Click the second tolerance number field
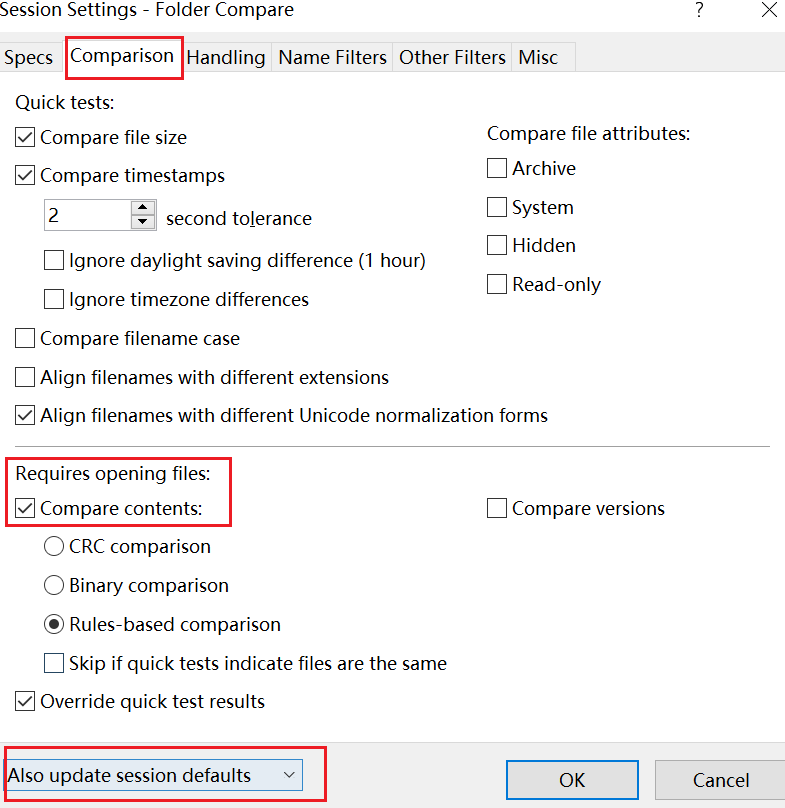The width and height of the screenshot is (785, 808). point(88,215)
